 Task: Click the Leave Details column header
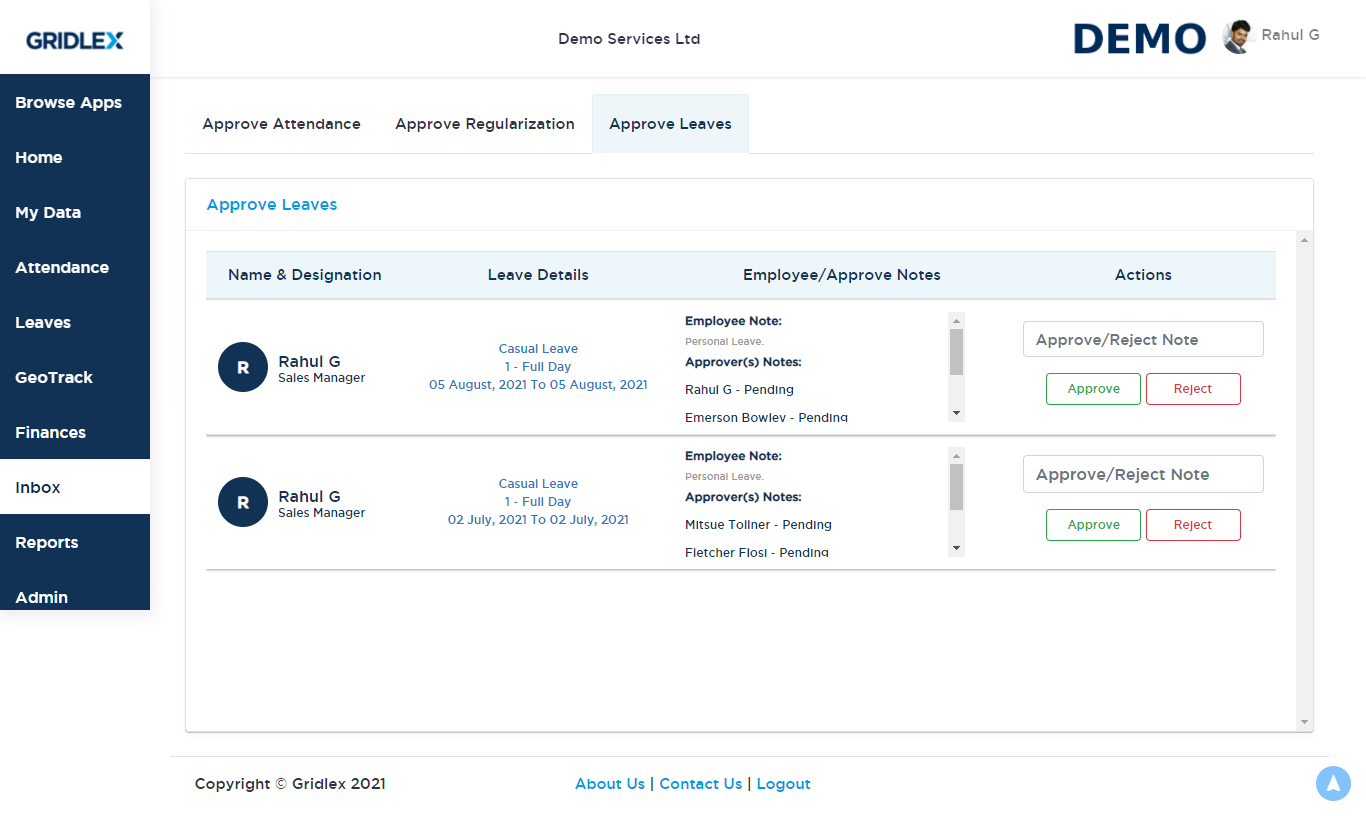tap(538, 275)
